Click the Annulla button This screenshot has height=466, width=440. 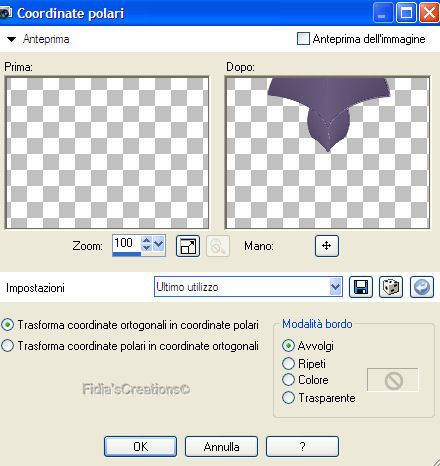[221, 446]
